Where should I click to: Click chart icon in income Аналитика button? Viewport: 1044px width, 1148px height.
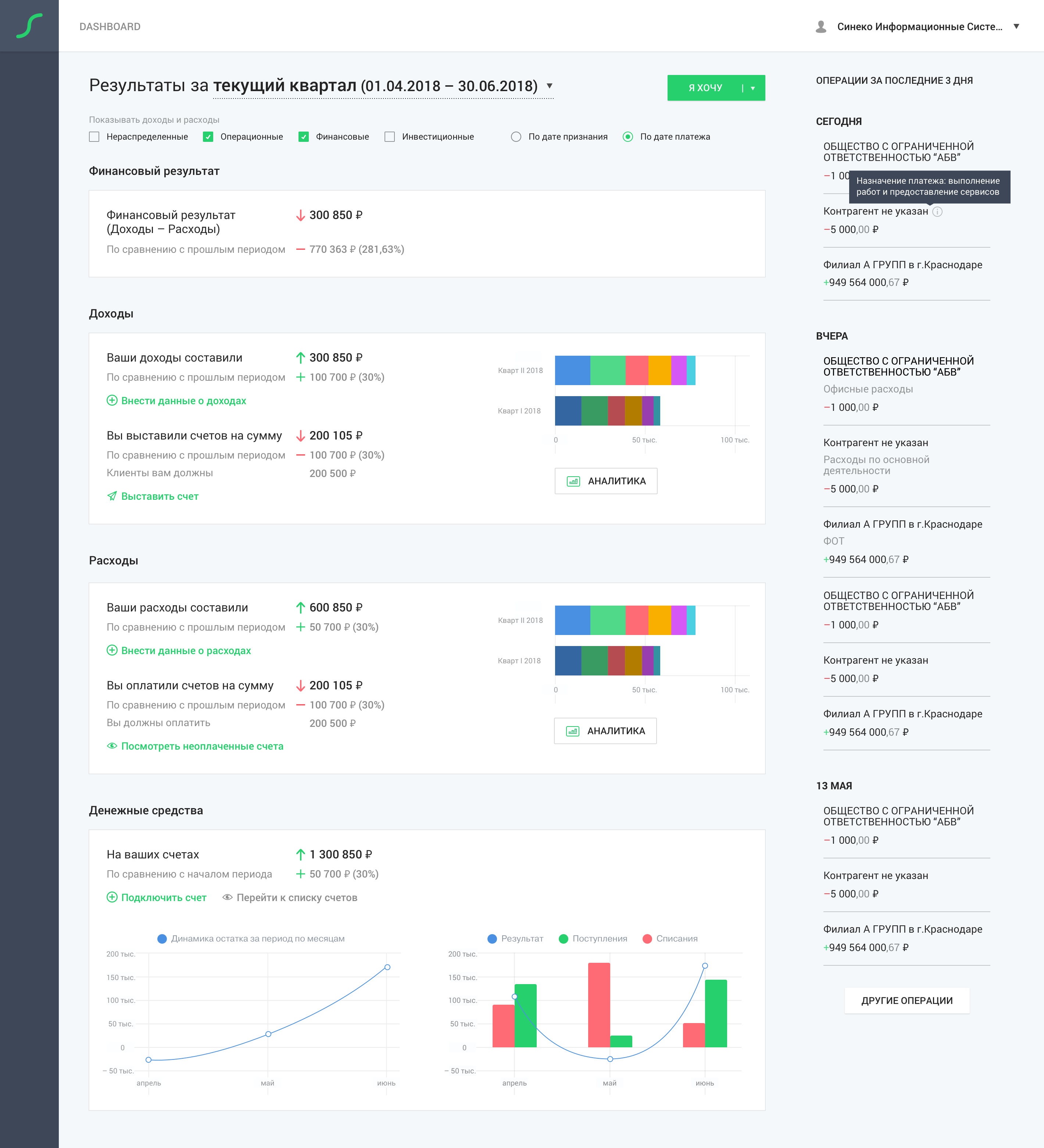point(573,481)
